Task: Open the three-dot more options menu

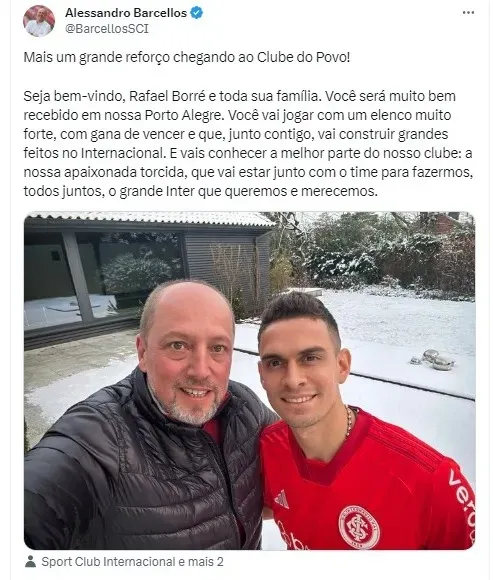Action: coord(468,13)
